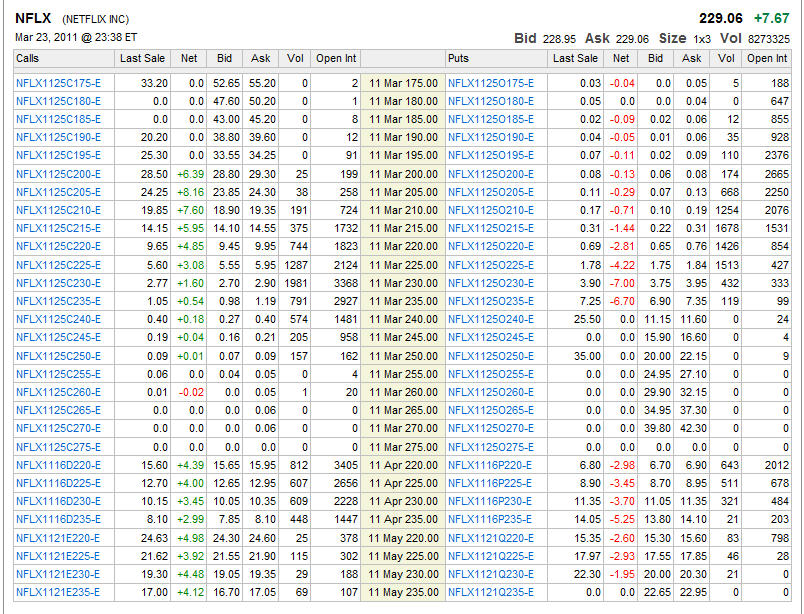This screenshot has height=614, width=804.
Task: Click the Puts column header
Action: [460, 58]
